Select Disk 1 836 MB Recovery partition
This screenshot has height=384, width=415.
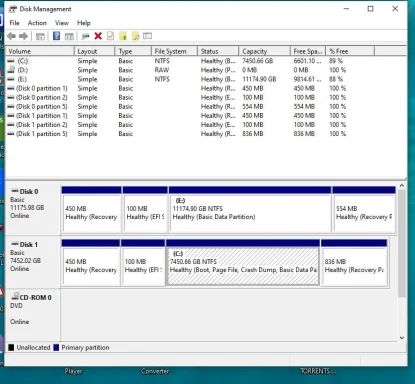pos(354,263)
